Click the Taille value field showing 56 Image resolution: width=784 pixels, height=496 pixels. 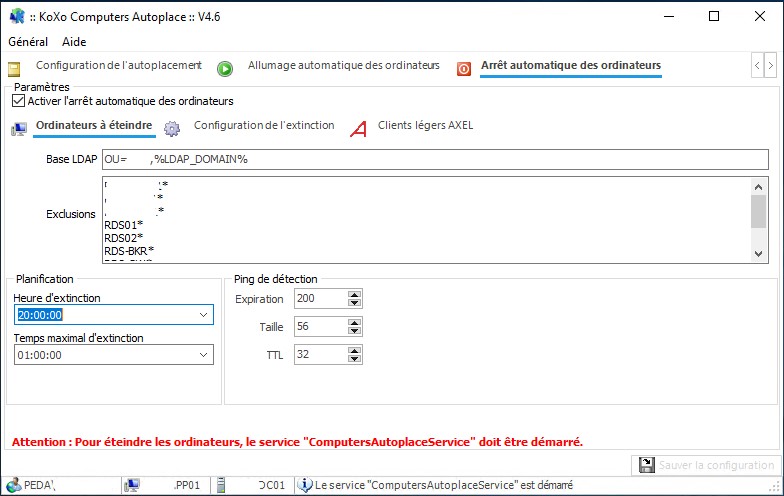click(x=321, y=326)
